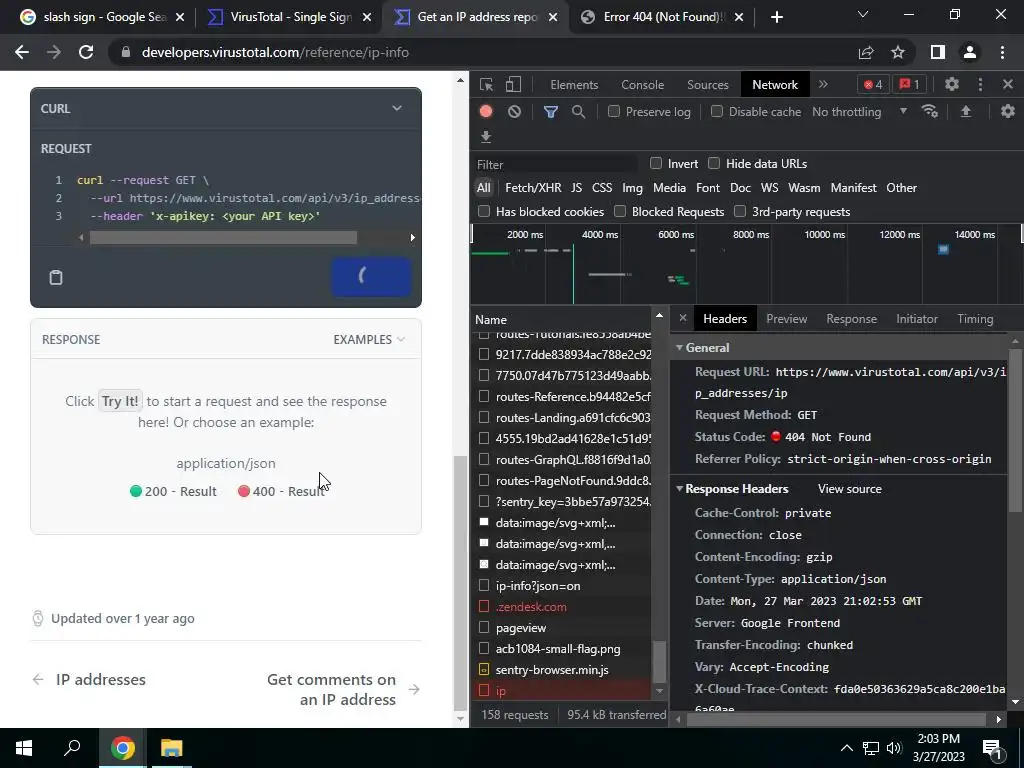Click the network Filter input field
This screenshot has width=1024, height=768.
click(x=556, y=164)
